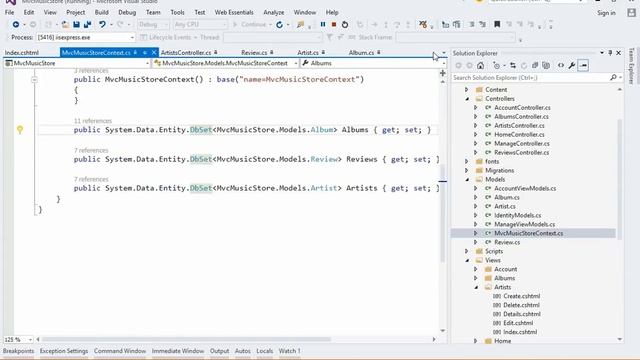Screen dimensions: 640x360
Task: Click the lightbulb quick actions icon
Action: point(20,130)
